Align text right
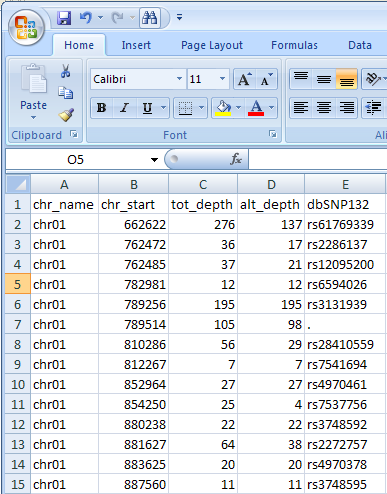The image size is (387, 494). [347, 108]
